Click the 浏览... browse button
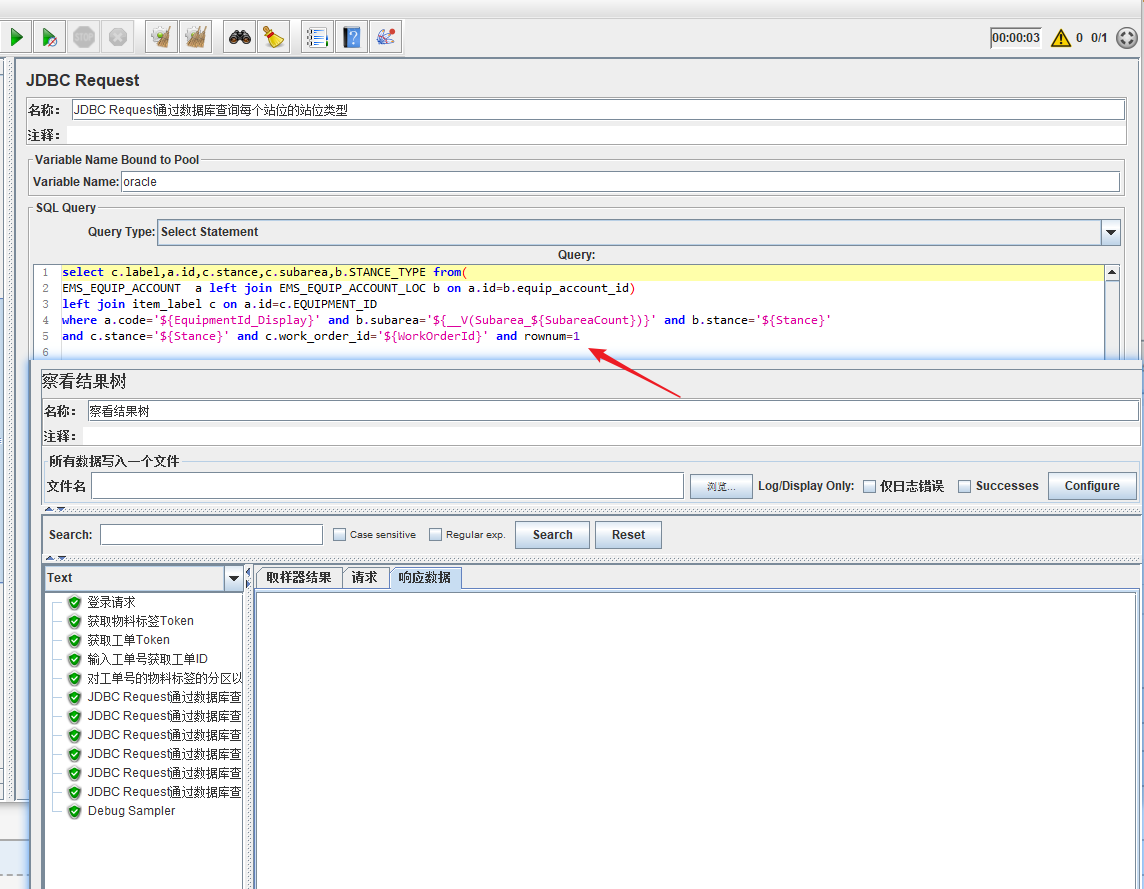 pyautogui.click(x=721, y=486)
